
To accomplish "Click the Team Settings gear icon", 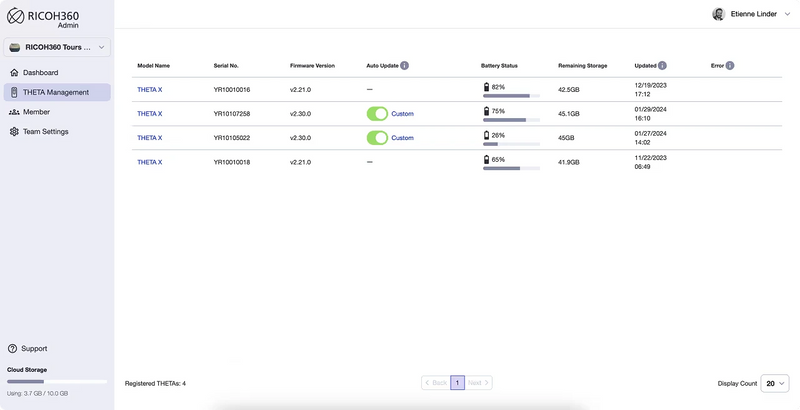I will (x=13, y=131).
